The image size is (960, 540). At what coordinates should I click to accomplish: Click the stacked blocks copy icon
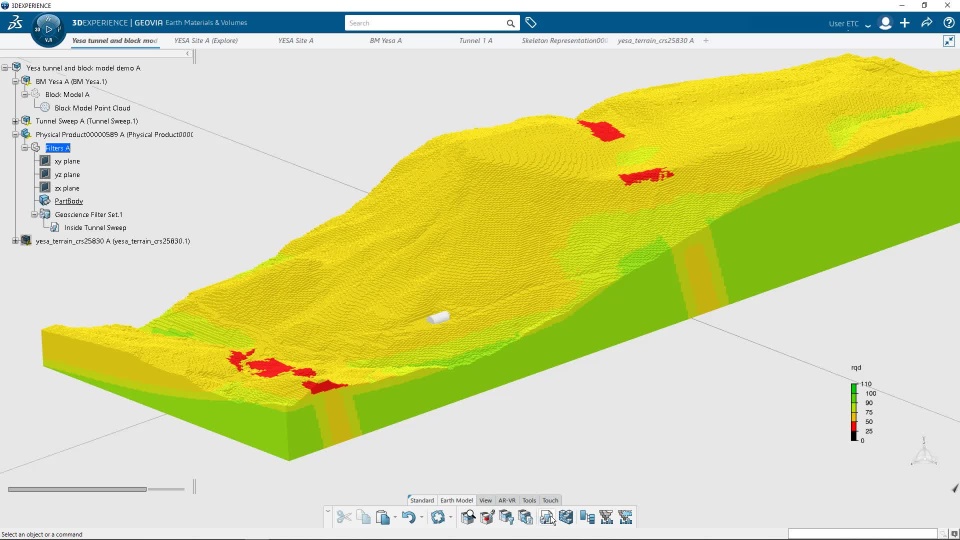(x=525, y=517)
